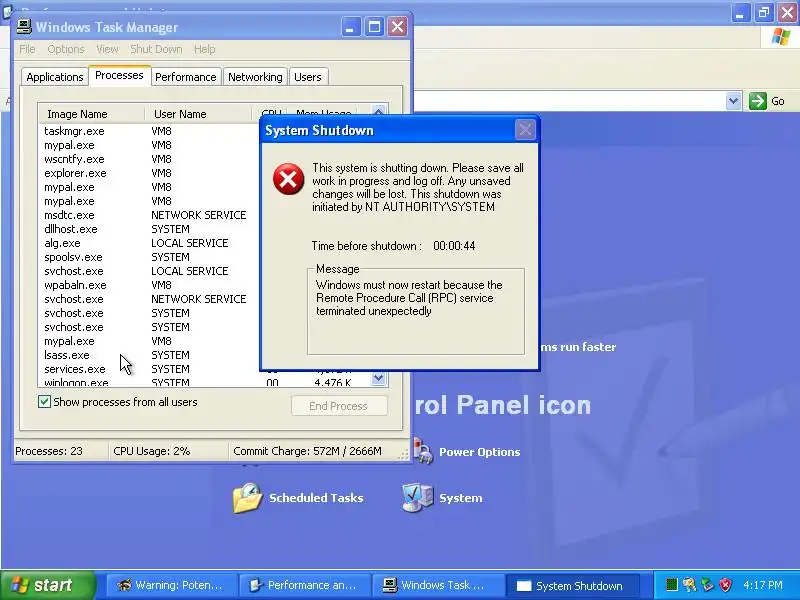Screen dimensions: 800x600
Task: Open the Power Options icon
Action: [423, 451]
